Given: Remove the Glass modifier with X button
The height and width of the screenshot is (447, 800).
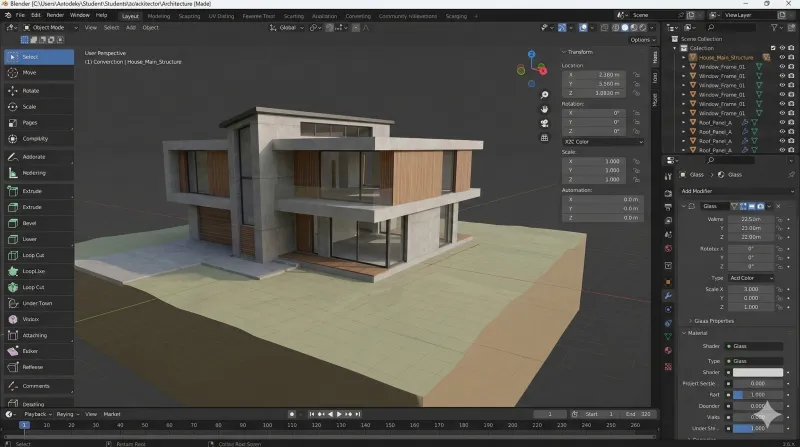Looking at the screenshot, I should coord(778,206).
